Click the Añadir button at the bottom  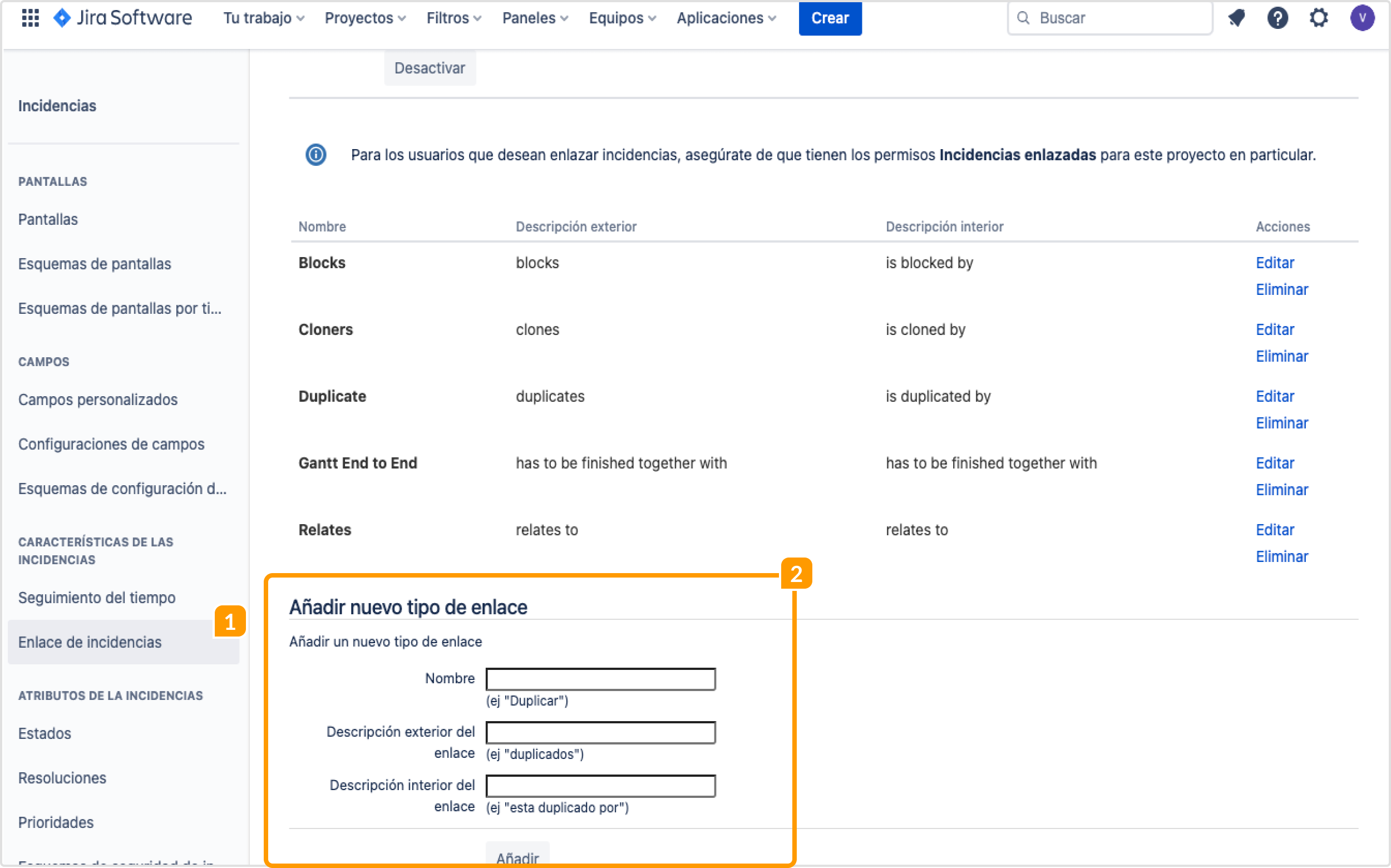517,857
